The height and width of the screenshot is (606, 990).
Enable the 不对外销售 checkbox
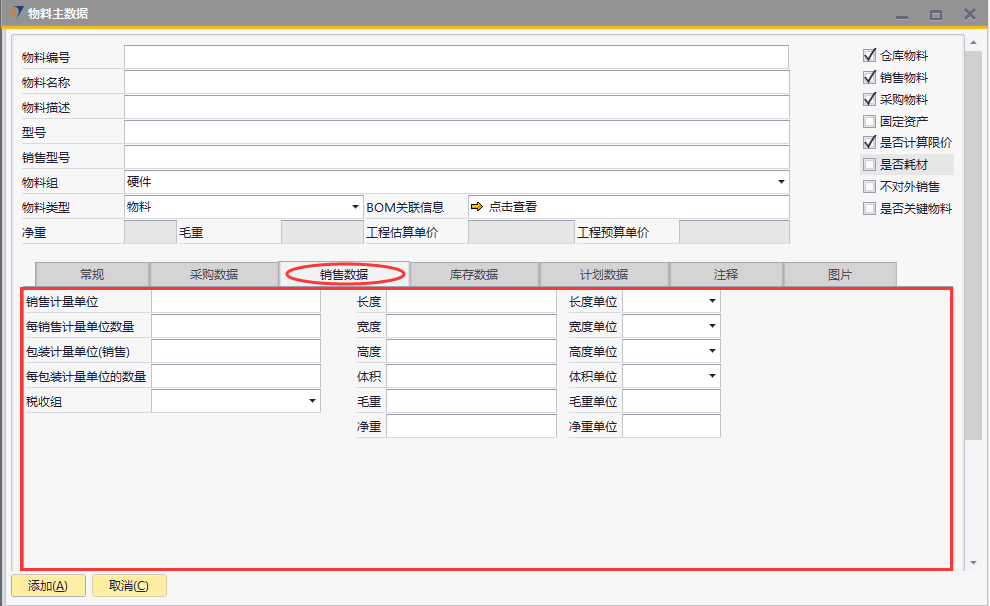coord(869,187)
